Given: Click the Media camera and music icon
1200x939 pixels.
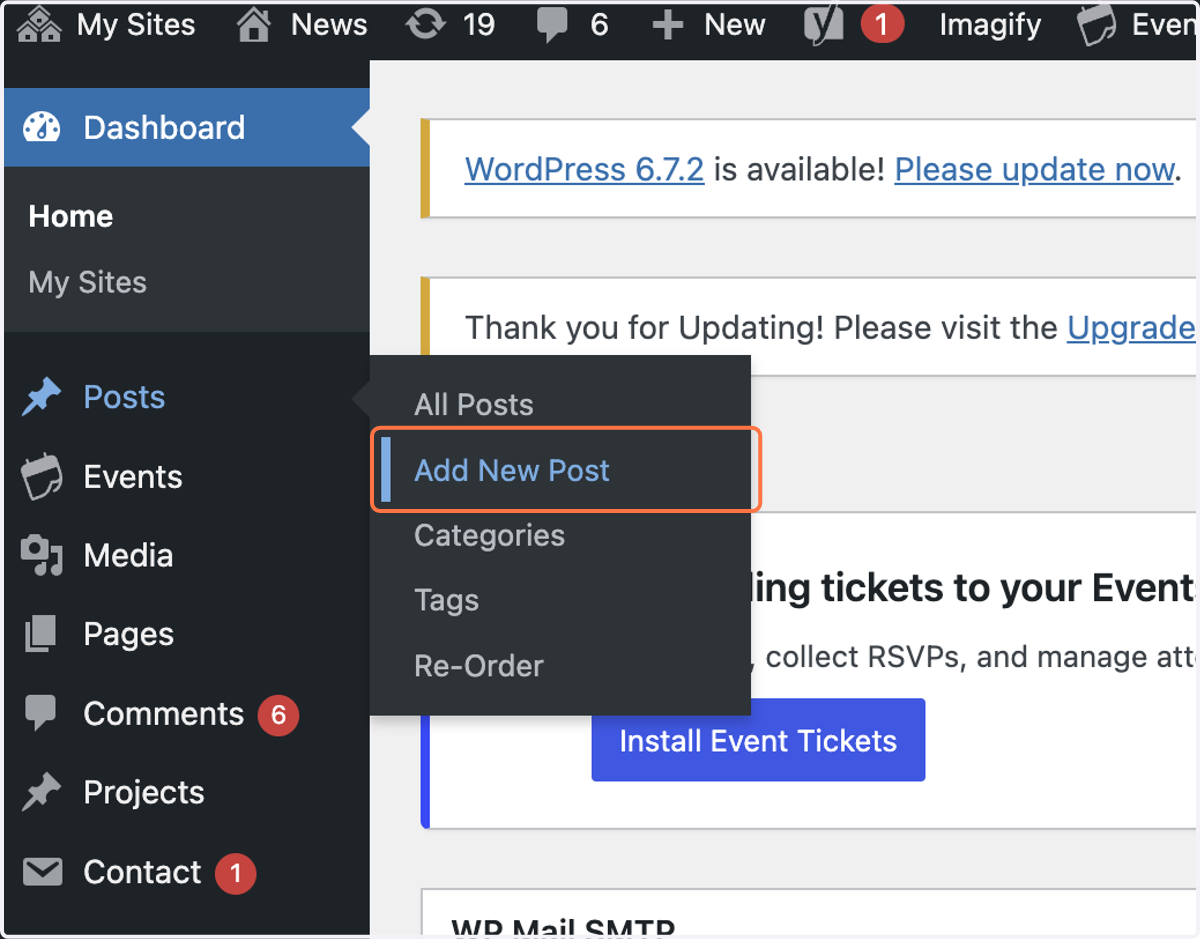Looking at the screenshot, I should coord(42,556).
